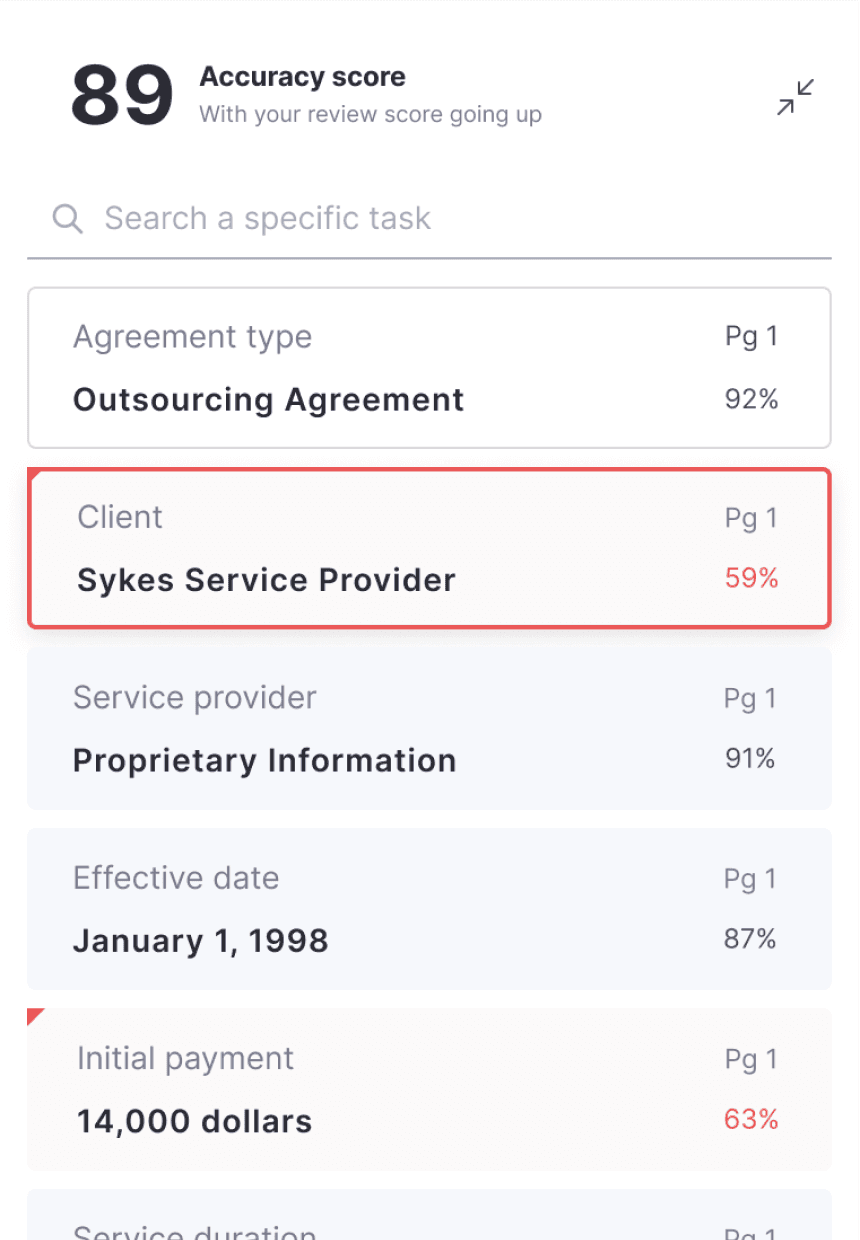This screenshot has height=1240, width=860.
Task: Open the Service provider card
Action: click(429, 728)
